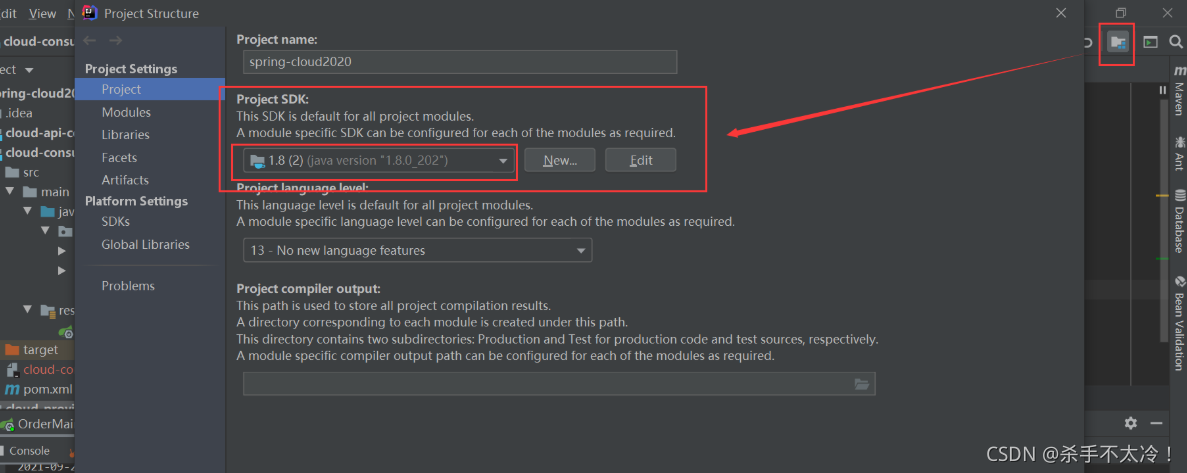The image size is (1187, 473).
Task: Select pom.xml in project tree
Action: coord(48,390)
